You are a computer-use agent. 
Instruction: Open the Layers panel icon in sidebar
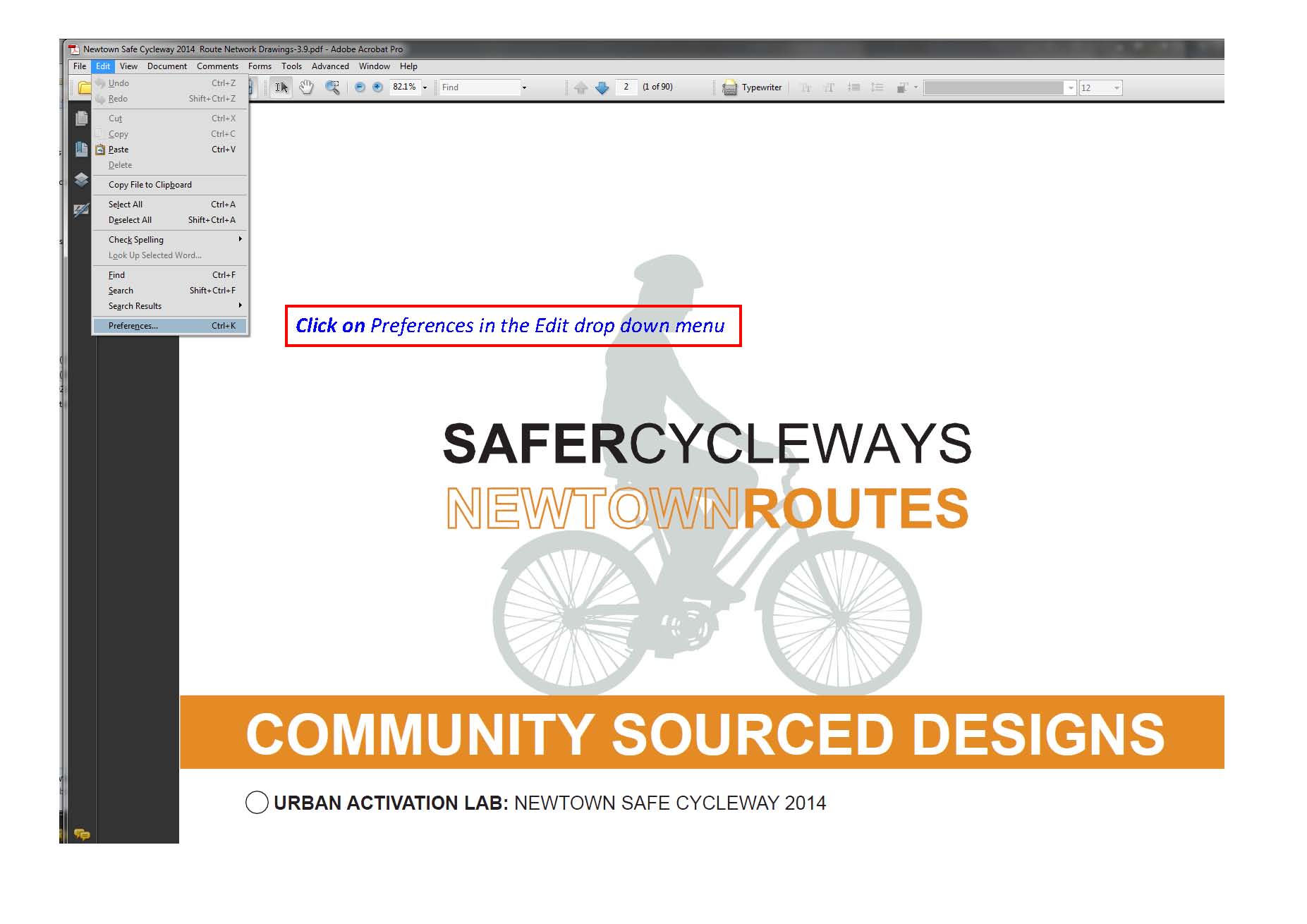[82, 180]
